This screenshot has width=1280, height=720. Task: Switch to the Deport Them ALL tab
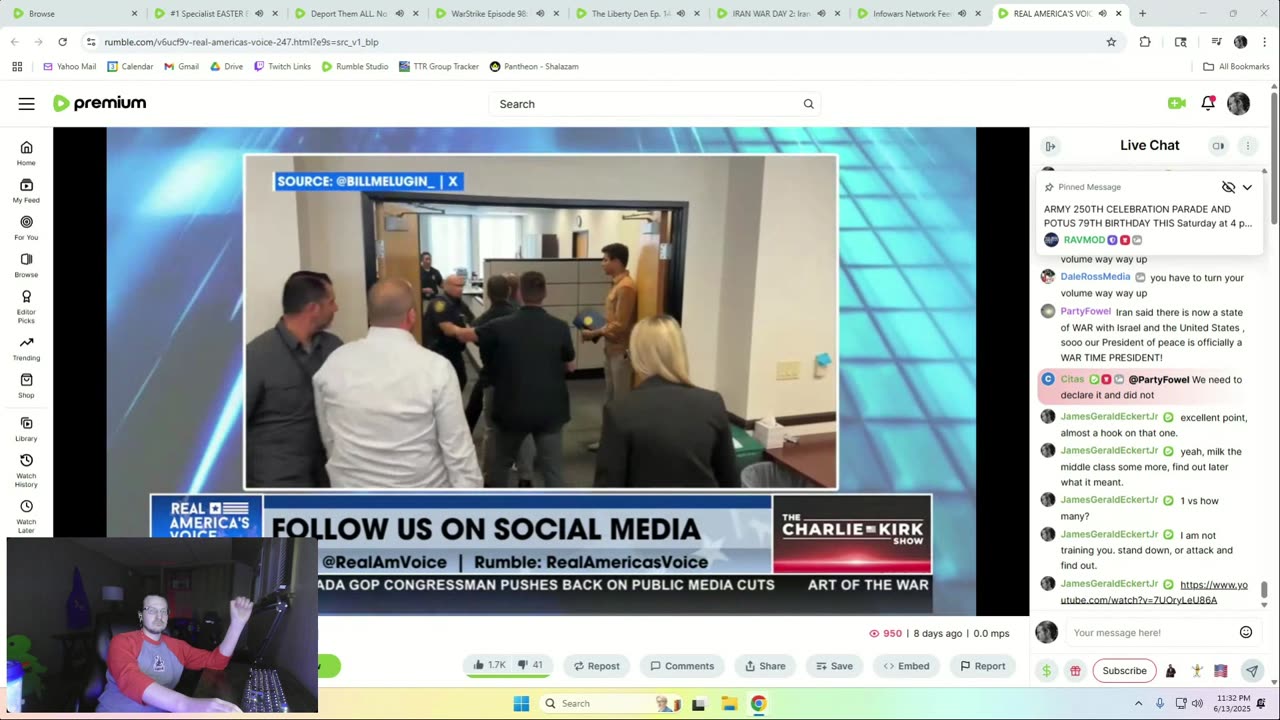355,14
